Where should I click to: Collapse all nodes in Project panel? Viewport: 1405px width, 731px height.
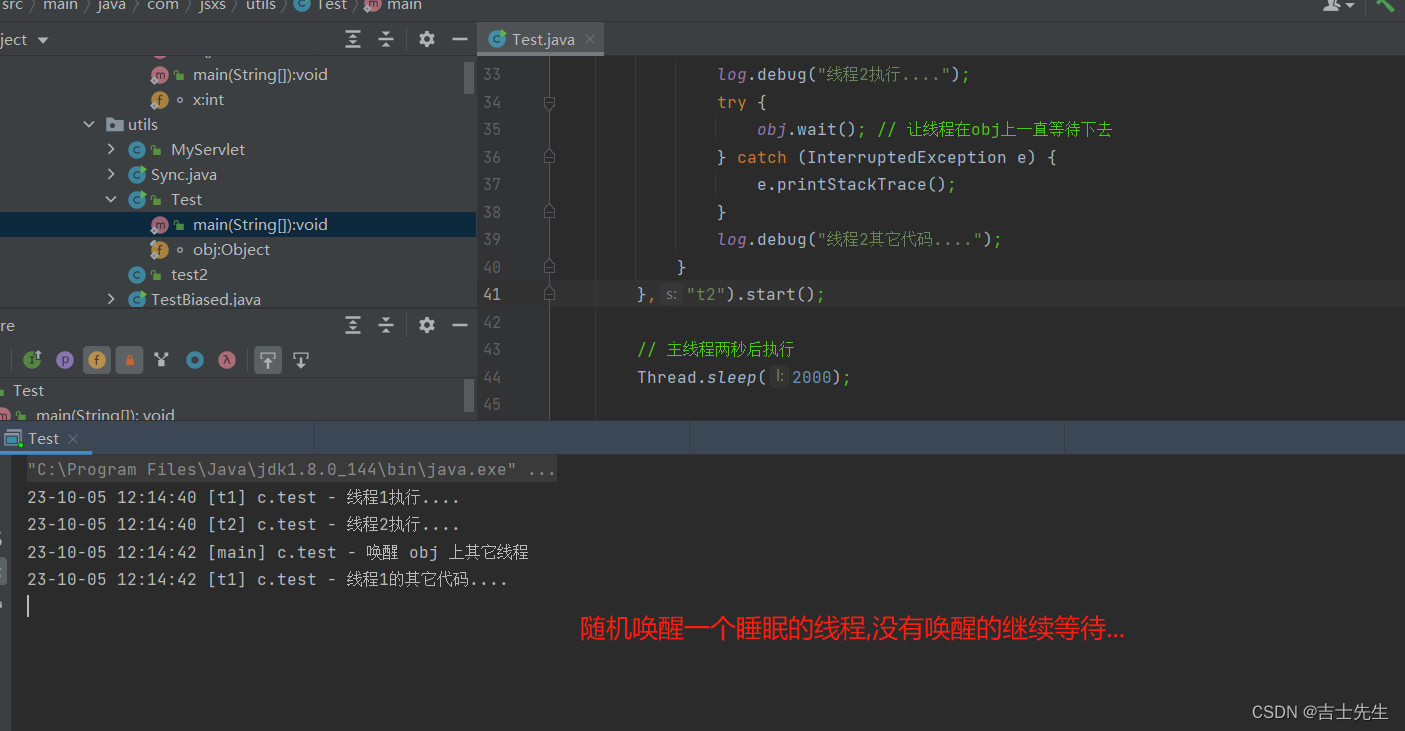point(386,39)
